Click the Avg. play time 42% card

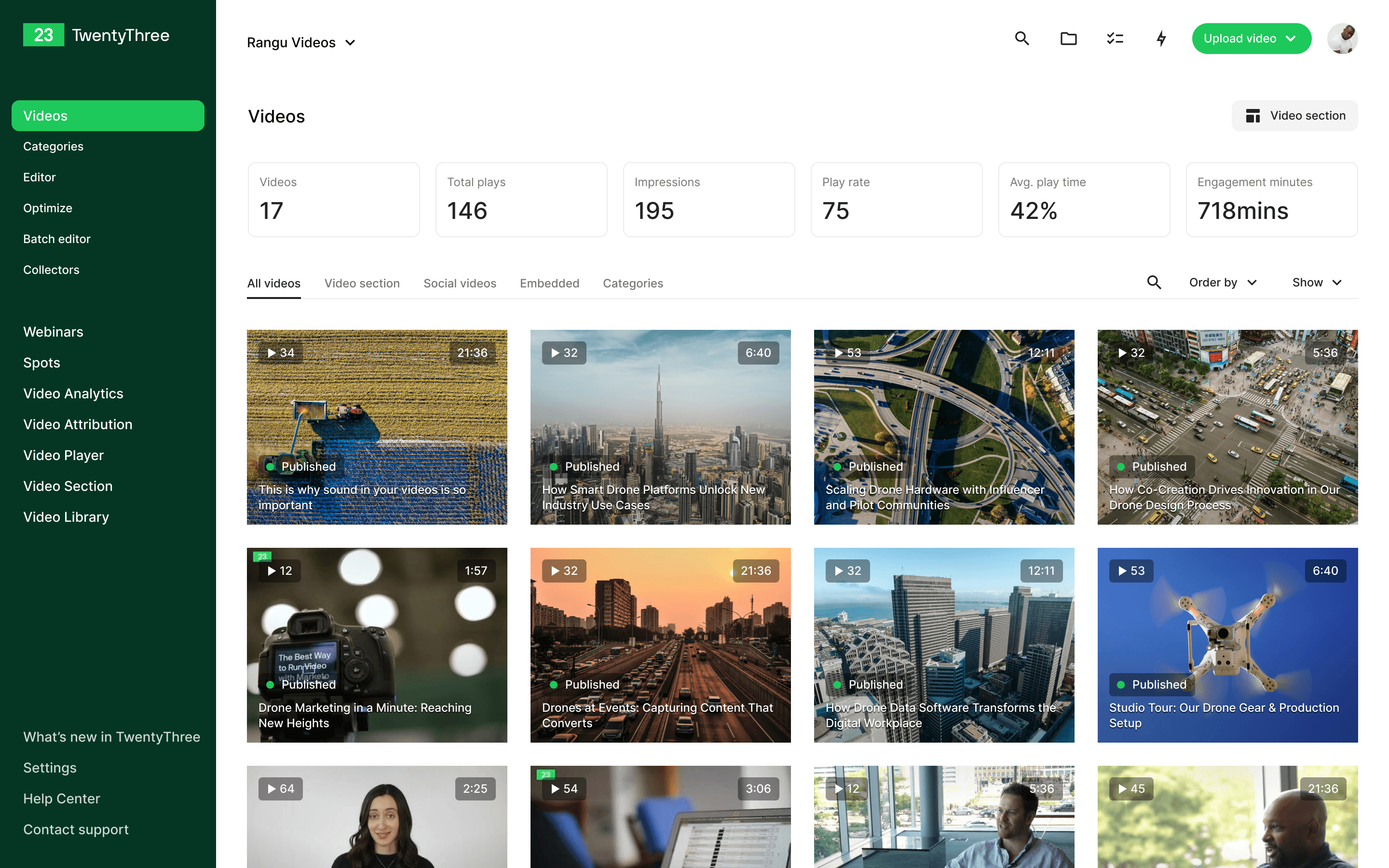[x=1084, y=200]
